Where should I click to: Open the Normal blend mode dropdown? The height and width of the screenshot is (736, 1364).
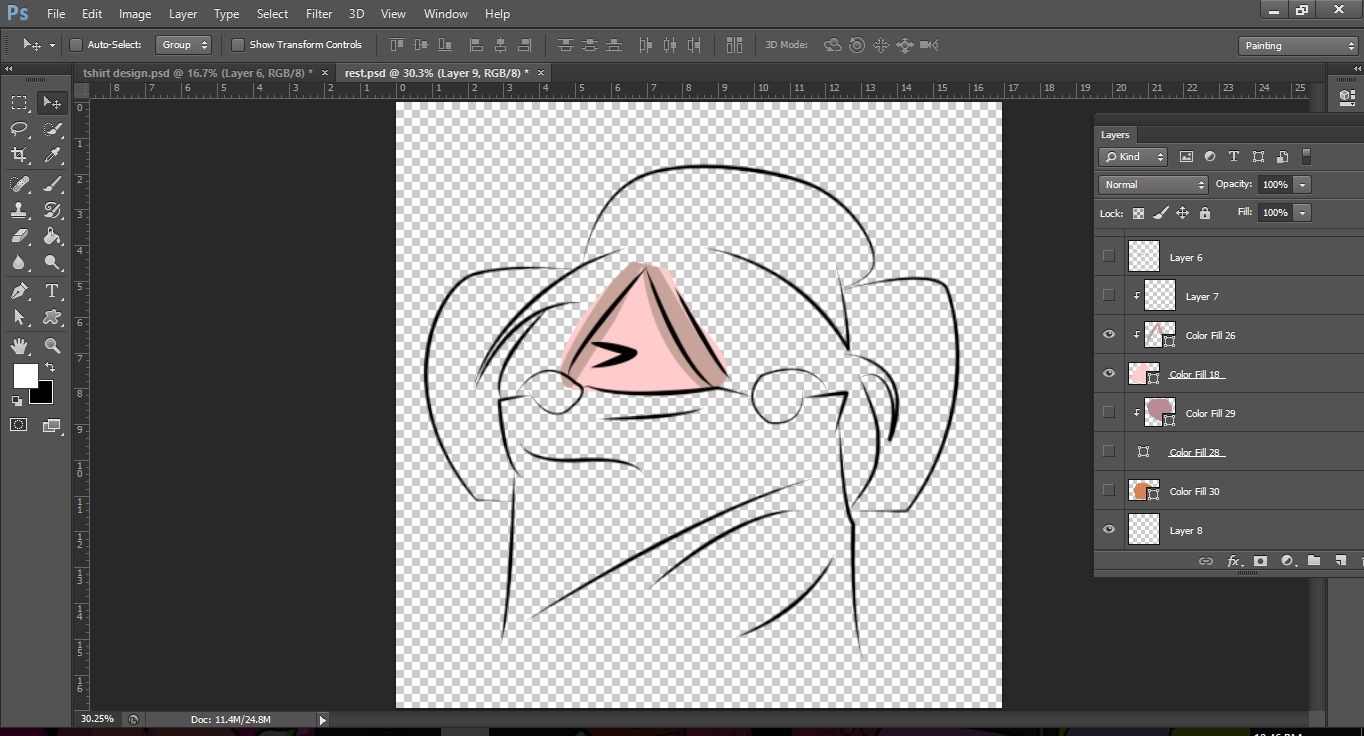(1153, 185)
